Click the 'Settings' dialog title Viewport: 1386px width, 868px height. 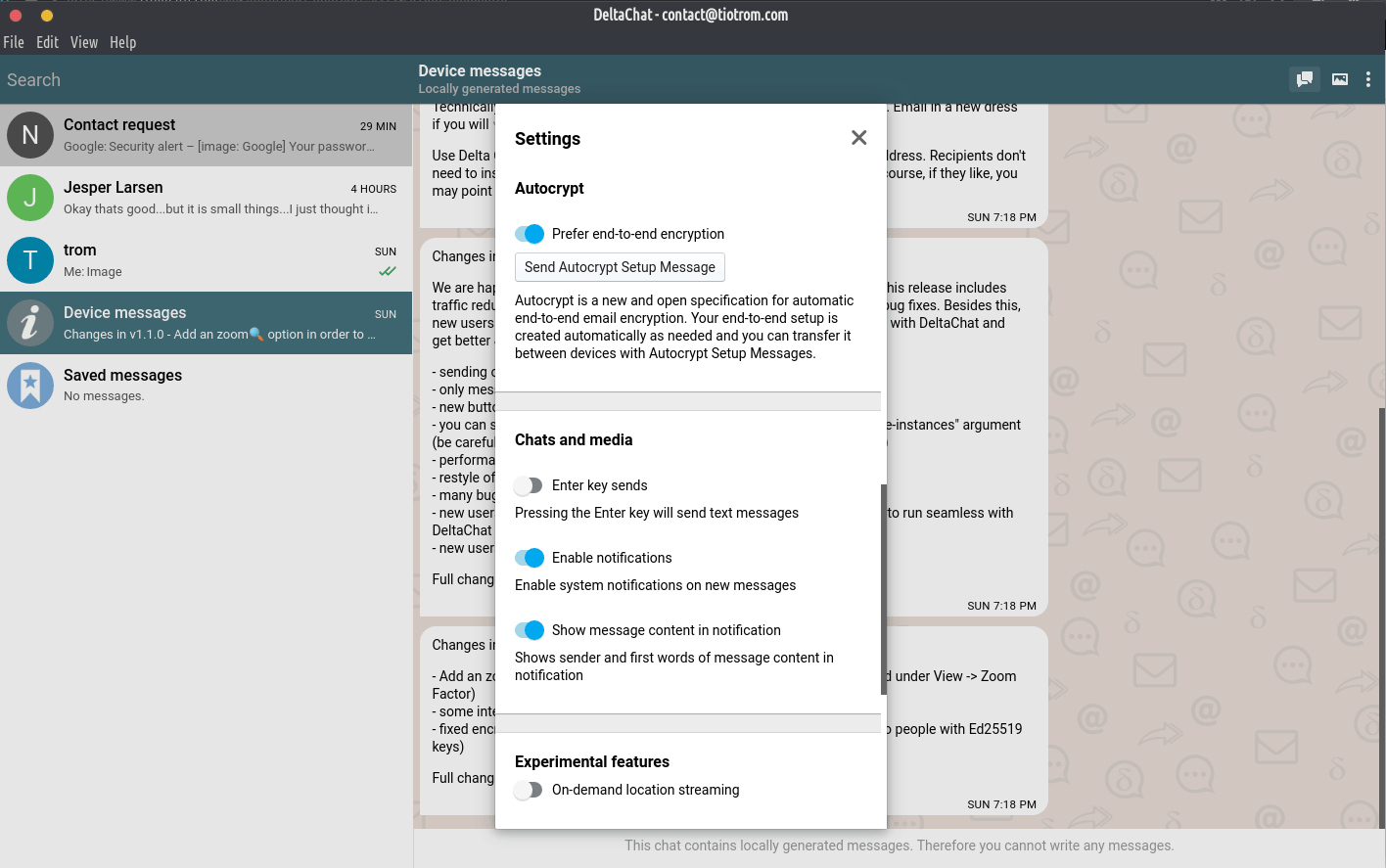[x=547, y=139]
